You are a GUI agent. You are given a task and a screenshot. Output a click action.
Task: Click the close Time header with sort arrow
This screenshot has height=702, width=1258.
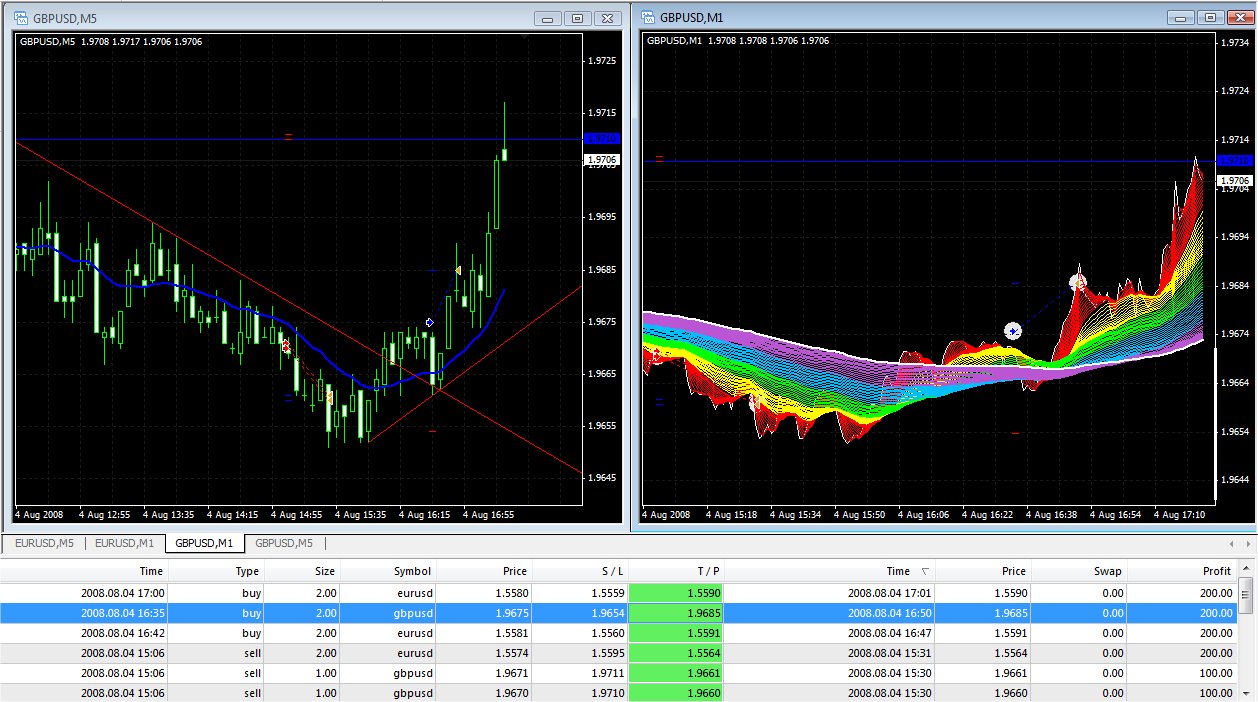tap(830, 571)
